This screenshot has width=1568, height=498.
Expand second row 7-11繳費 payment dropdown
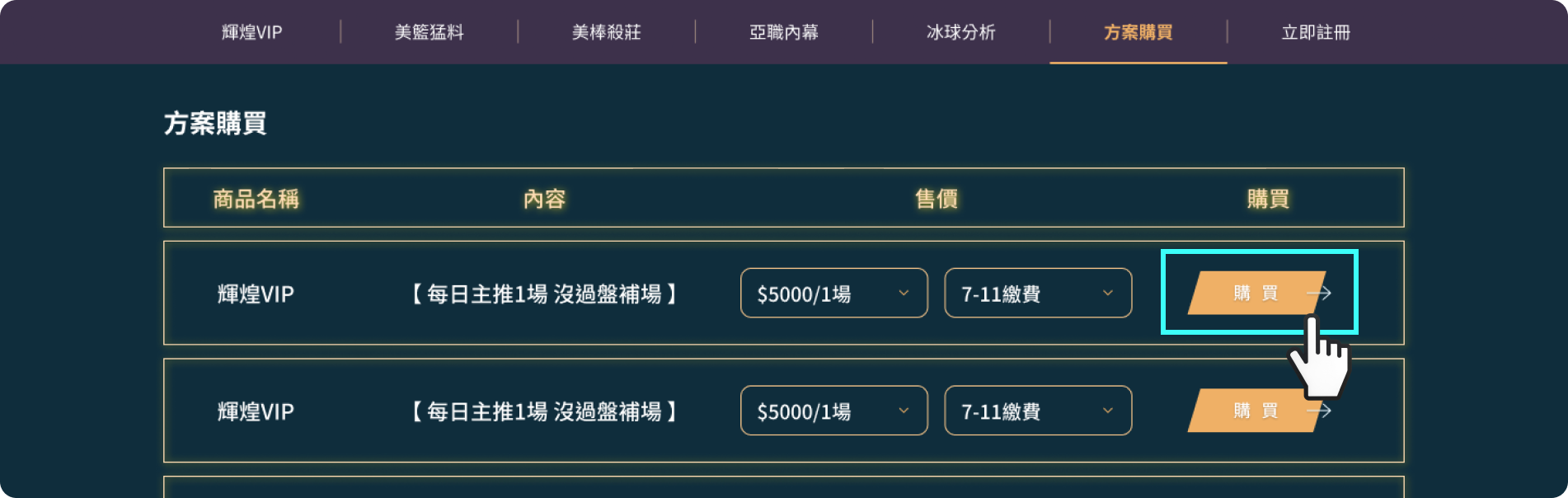pos(1037,411)
